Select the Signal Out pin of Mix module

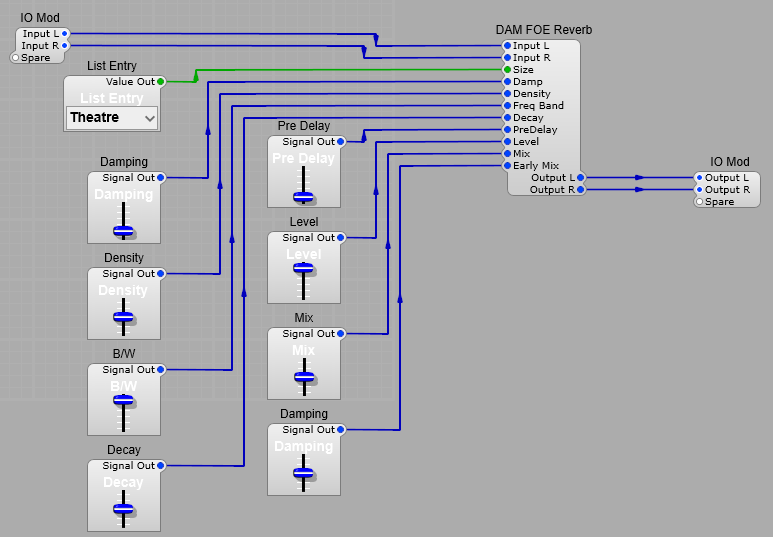[340, 334]
